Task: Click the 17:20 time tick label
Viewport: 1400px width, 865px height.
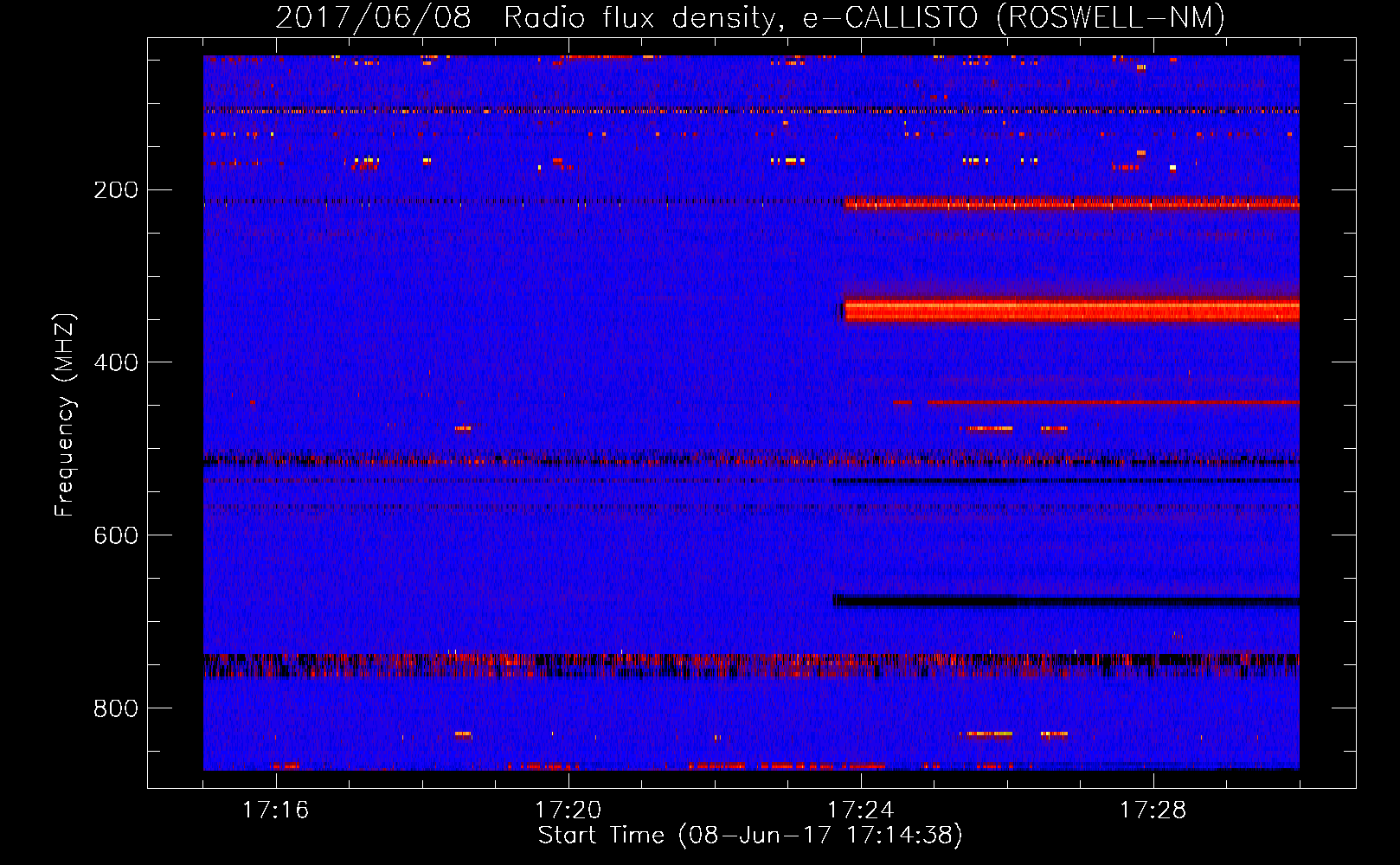Action: 568,811
